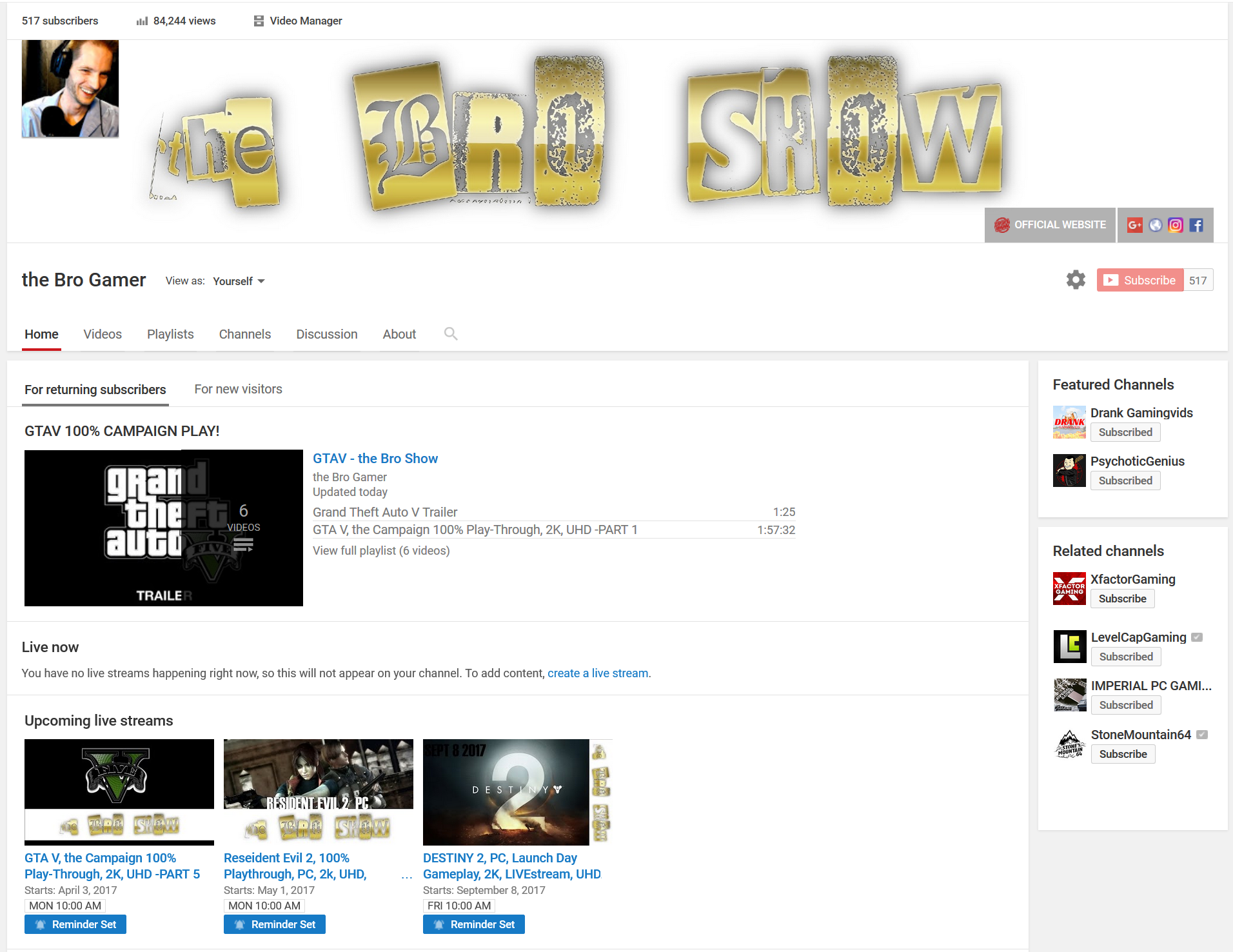
Task: Expand Resident Evil 2 stream ellipsis menu
Action: point(406,876)
